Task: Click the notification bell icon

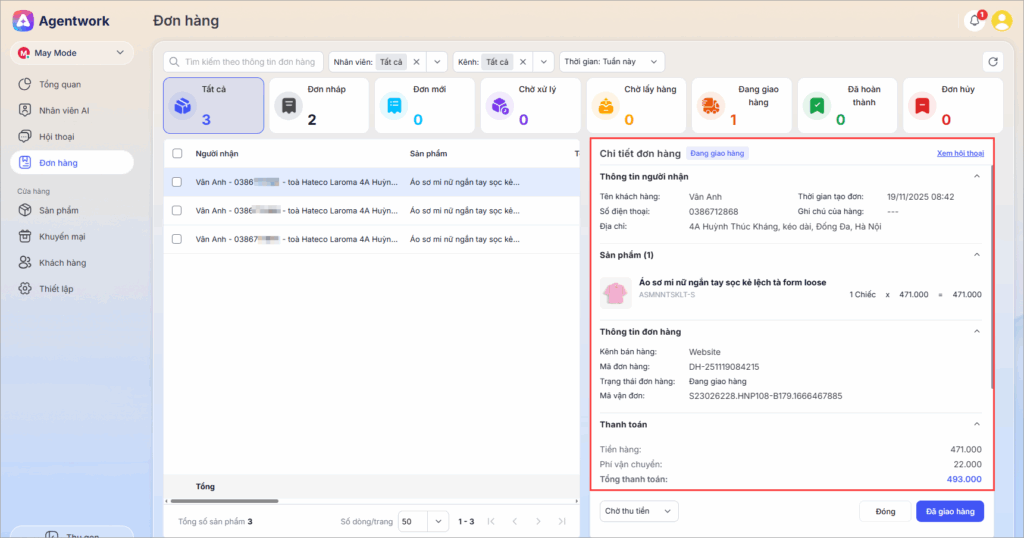Action: tap(974, 21)
